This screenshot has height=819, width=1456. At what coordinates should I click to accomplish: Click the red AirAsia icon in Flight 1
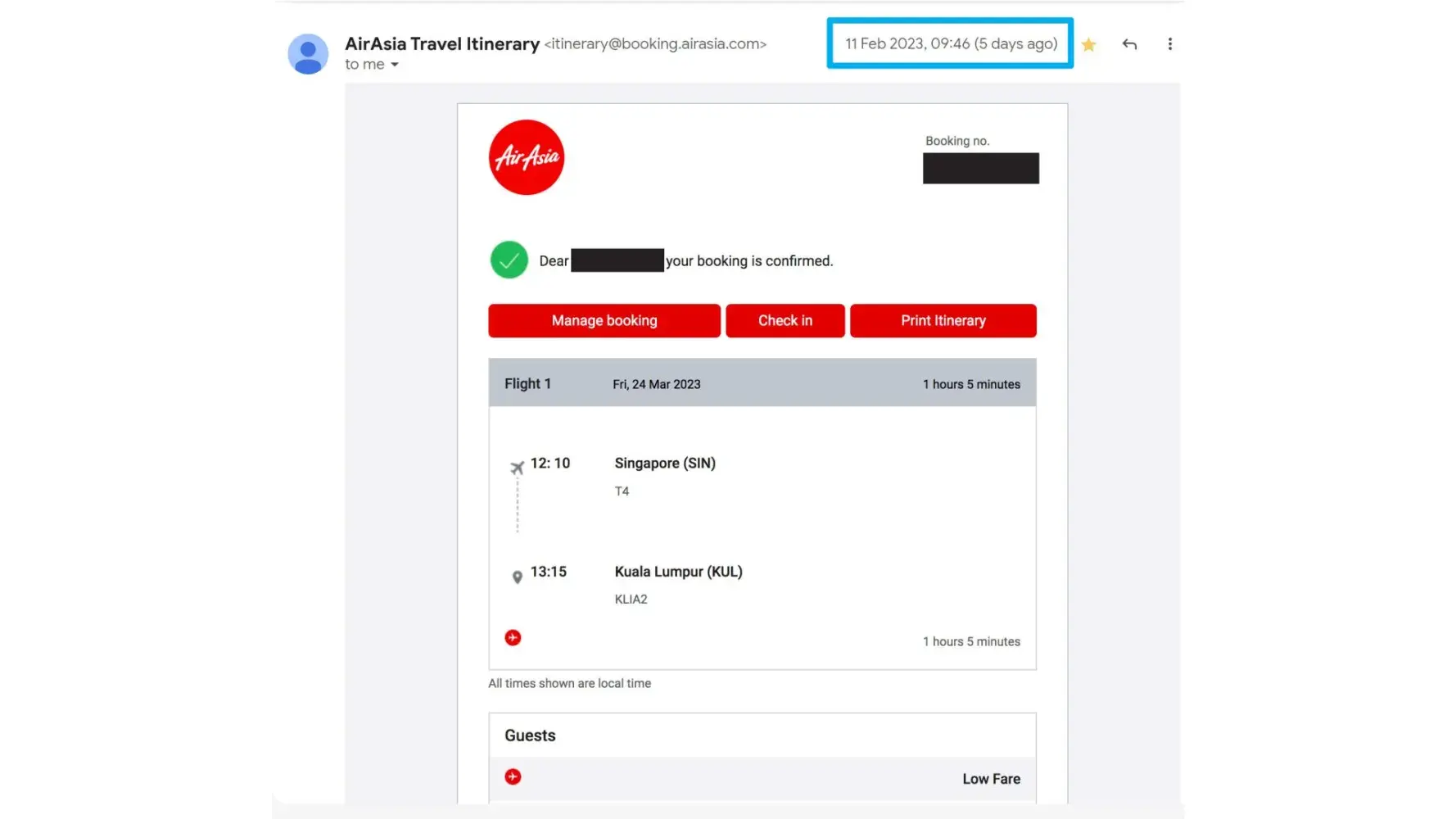(513, 638)
